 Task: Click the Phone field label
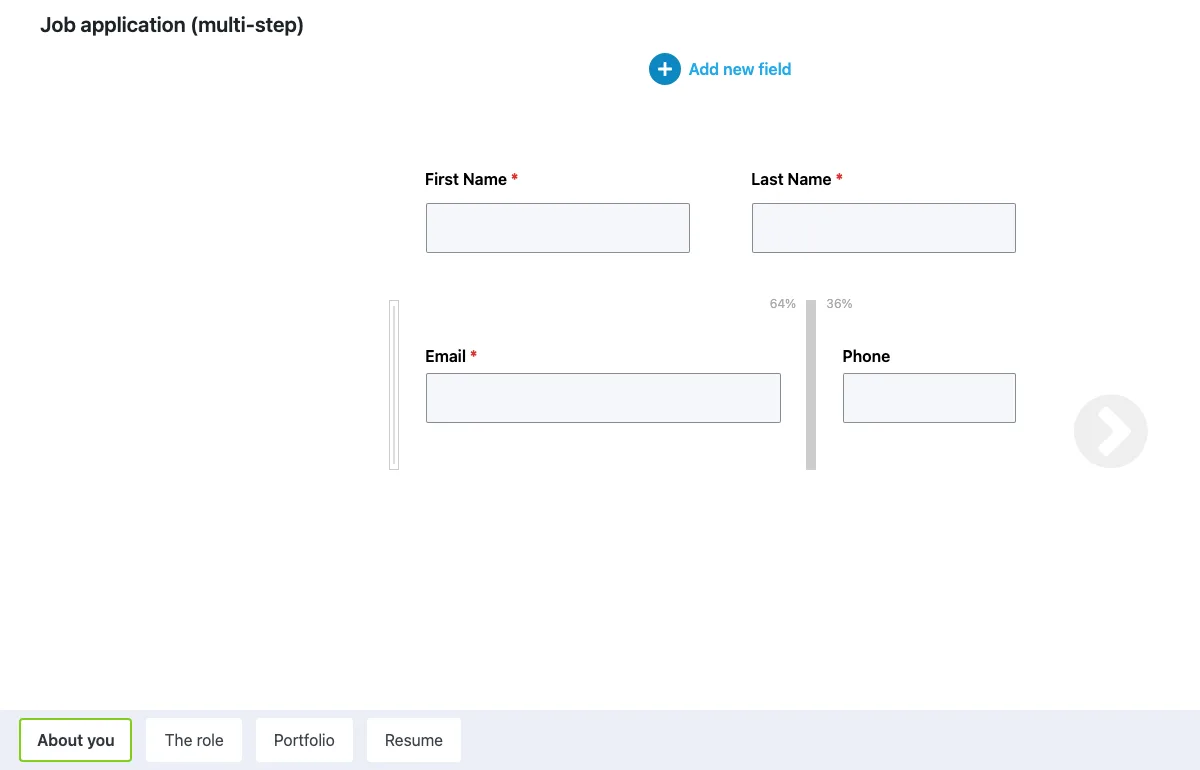[x=866, y=356]
